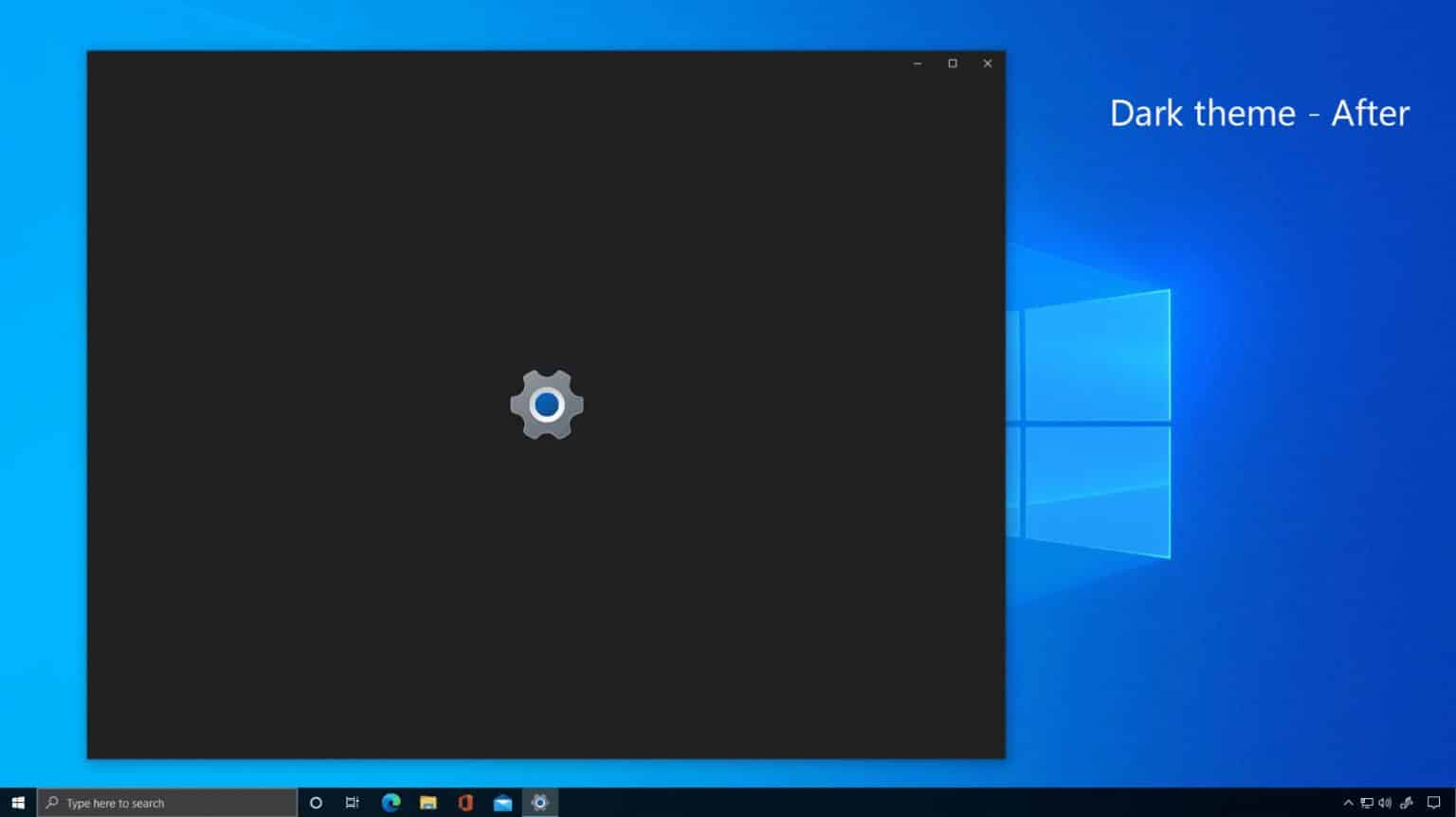Open Cortana from the taskbar
This screenshot has width=1456, height=817.
coord(316,803)
